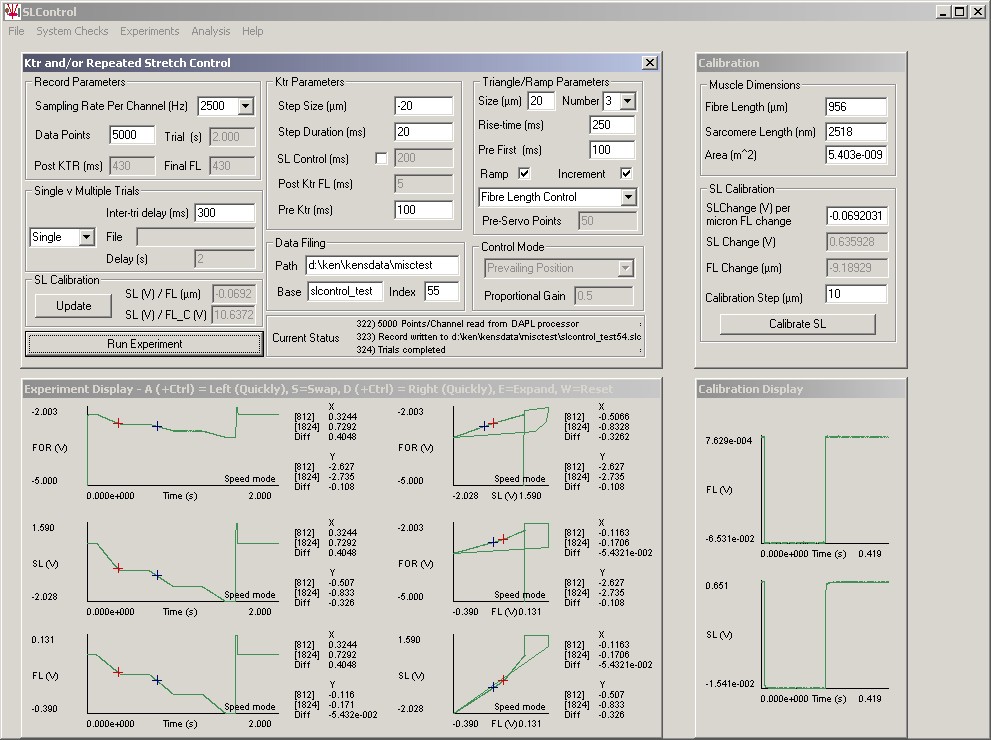The width and height of the screenshot is (991, 740).
Task: Click the SLControl logo in the title bar
Action: coord(11,11)
